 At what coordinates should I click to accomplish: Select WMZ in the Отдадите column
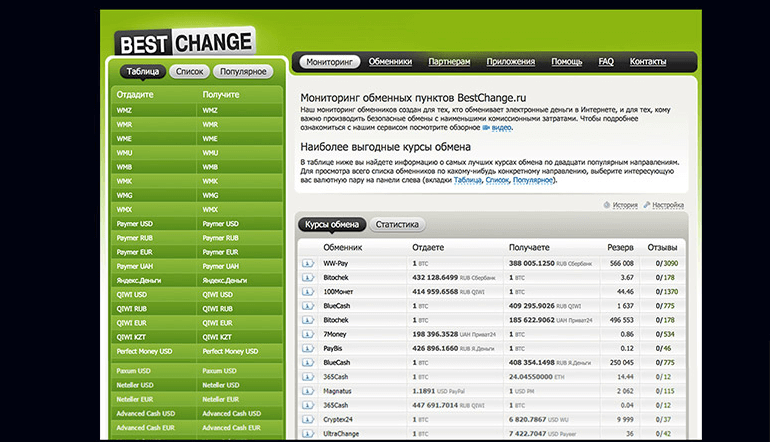(125, 110)
